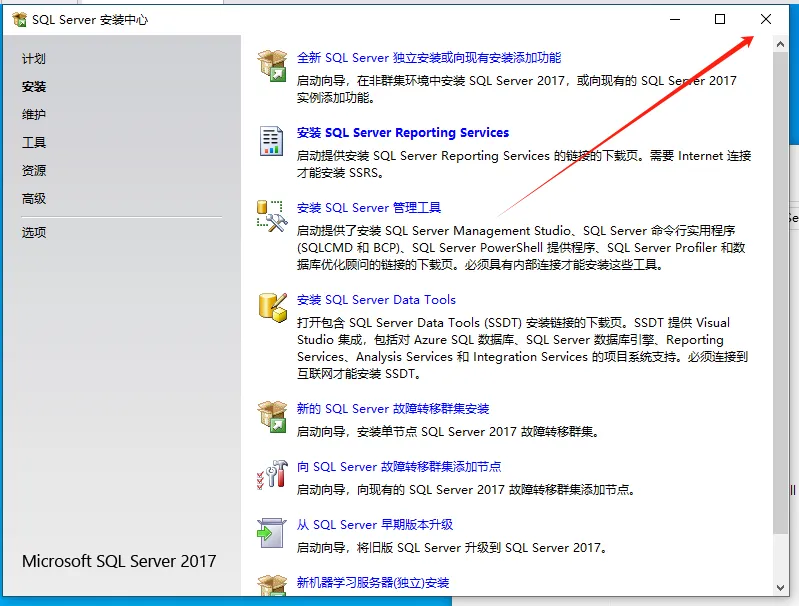Screen dimensions: 799x606
Task: Click the description starting 打开包含 SQL Server Data Tools
Action: [522, 348]
